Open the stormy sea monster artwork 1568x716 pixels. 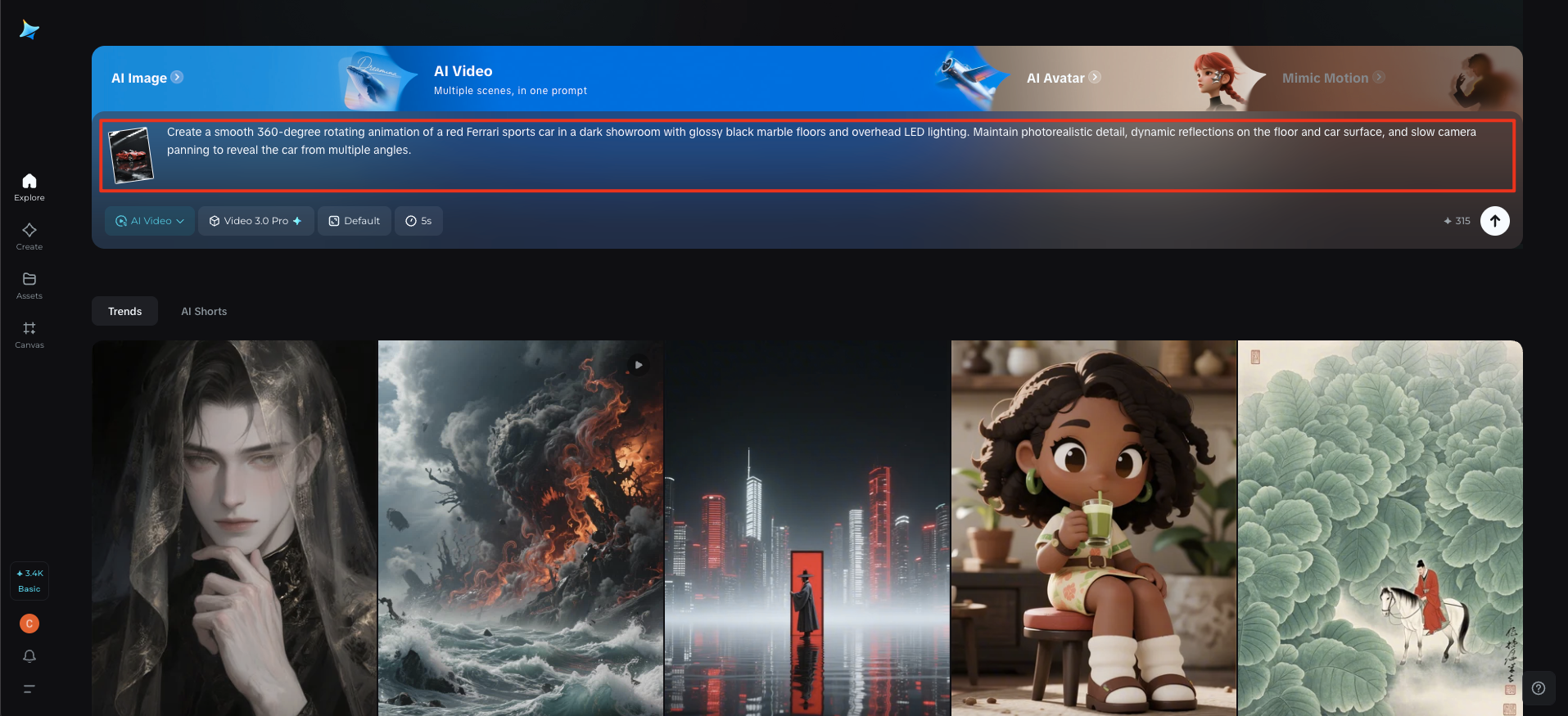coord(521,528)
